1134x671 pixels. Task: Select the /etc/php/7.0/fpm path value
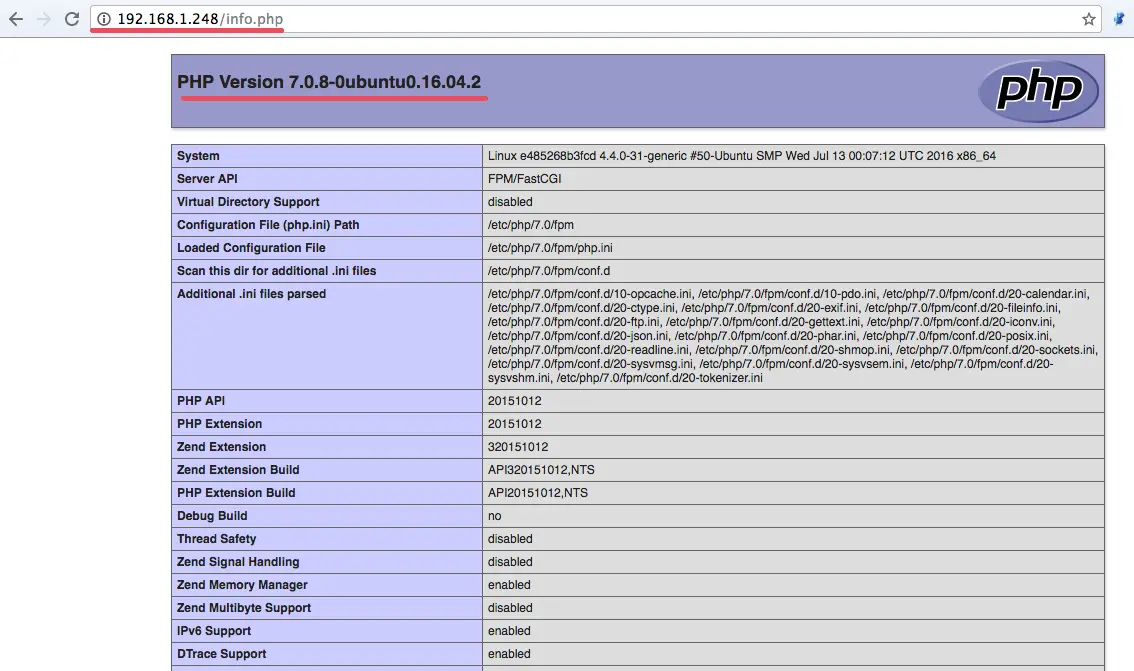tap(531, 225)
